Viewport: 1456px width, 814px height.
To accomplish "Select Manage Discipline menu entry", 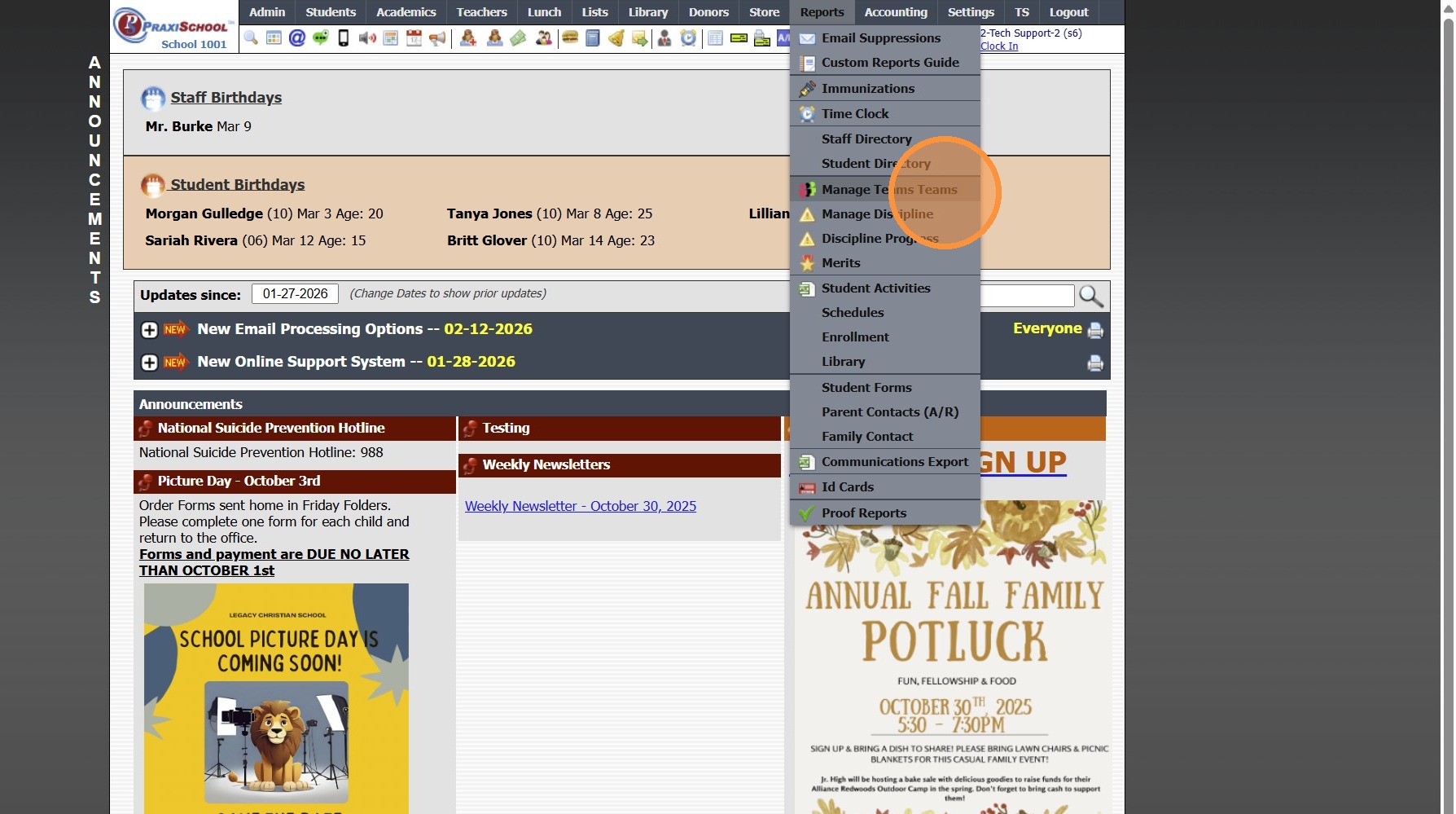I will (x=885, y=214).
